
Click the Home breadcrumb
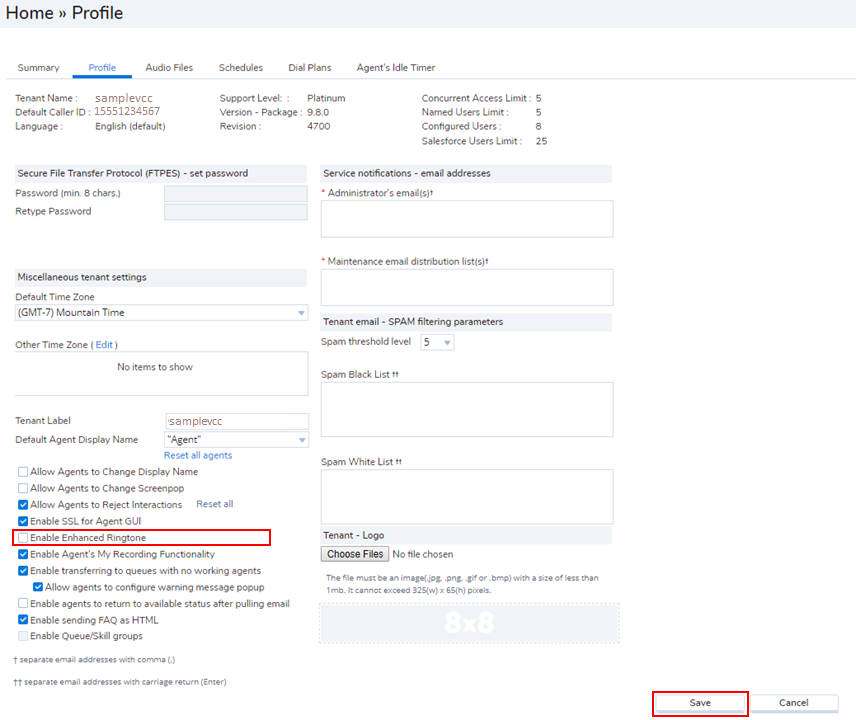[x=29, y=13]
